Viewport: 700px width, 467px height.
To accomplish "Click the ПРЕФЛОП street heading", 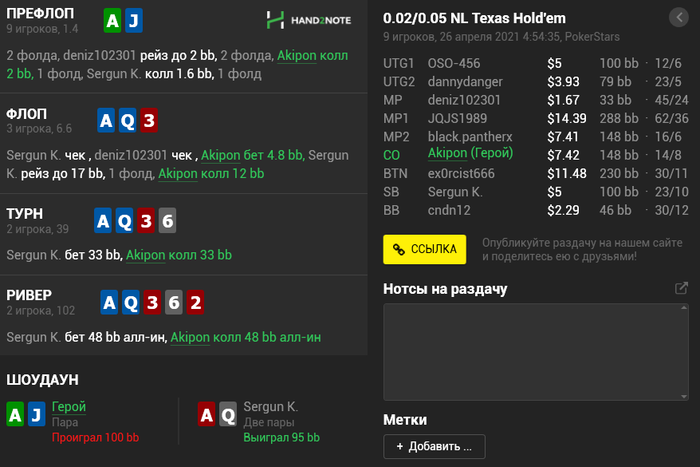I will point(40,13).
